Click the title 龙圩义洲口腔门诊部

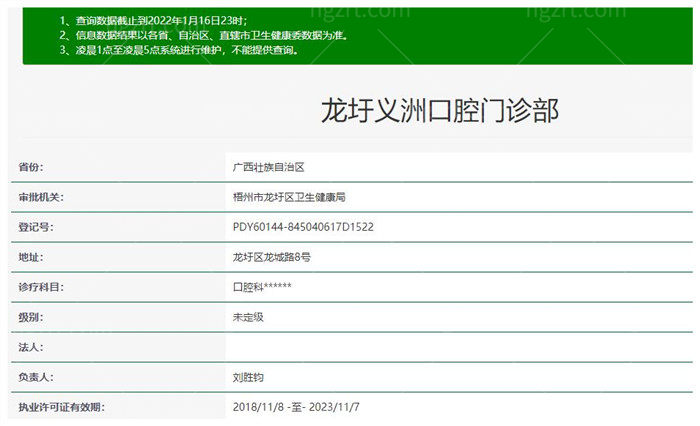pyautogui.click(x=440, y=111)
